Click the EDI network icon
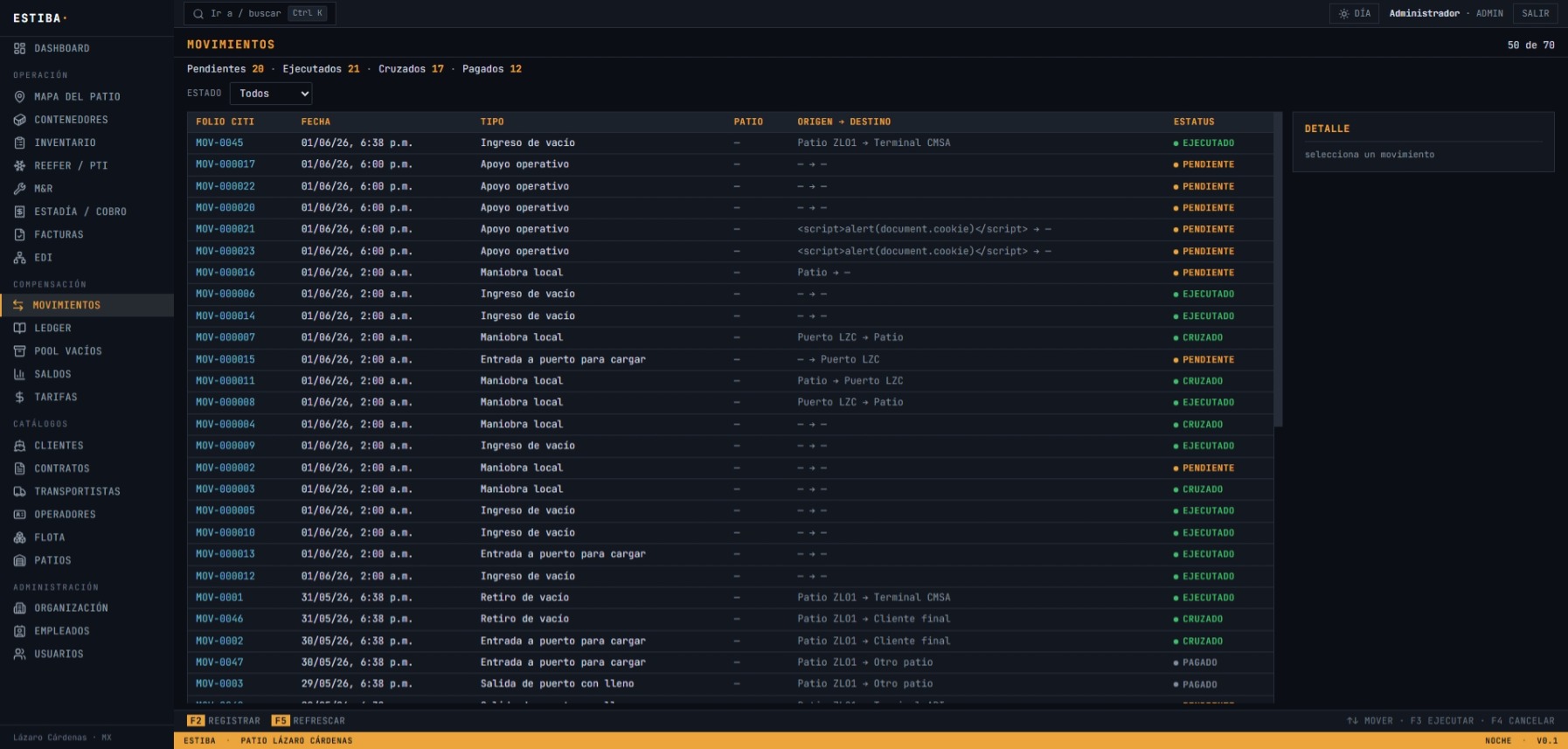The height and width of the screenshot is (749, 1568). click(x=19, y=258)
